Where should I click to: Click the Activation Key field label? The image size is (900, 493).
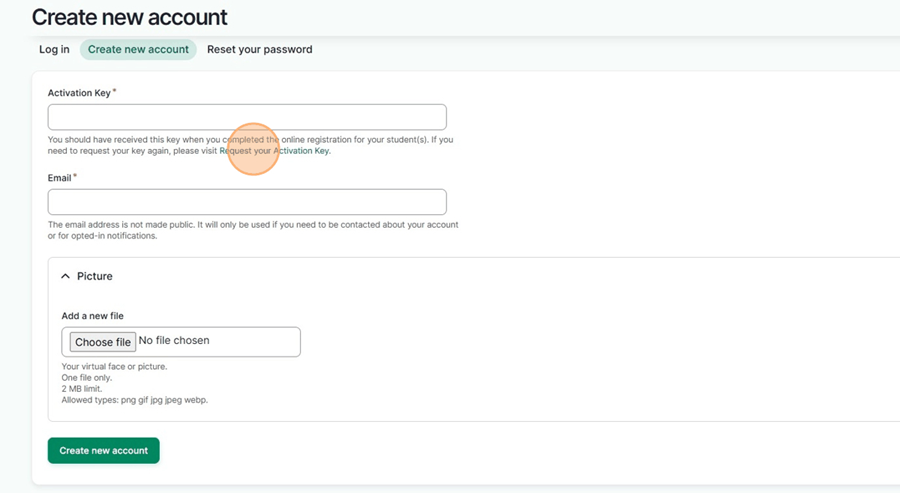79,93
